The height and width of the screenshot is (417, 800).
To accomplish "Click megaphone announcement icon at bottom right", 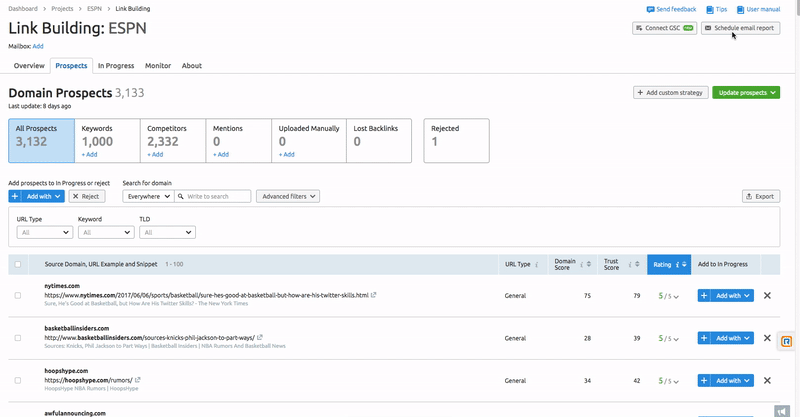I will pyautogui.click(x=782, y=411).
